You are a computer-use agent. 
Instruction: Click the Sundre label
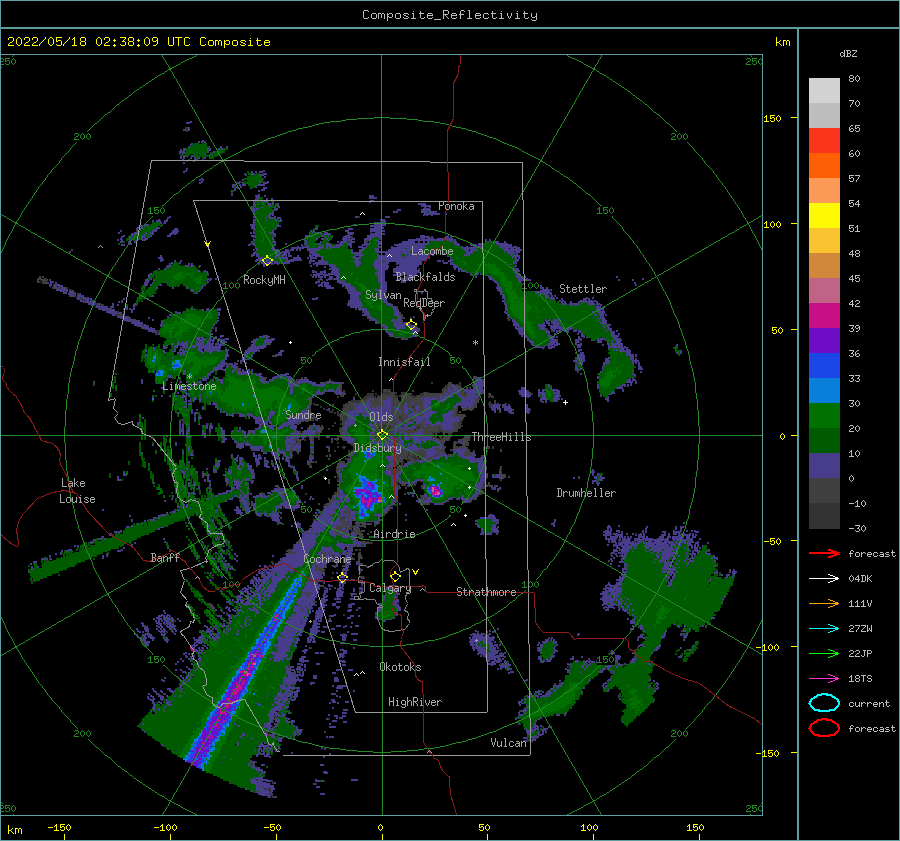click(303, 414)
